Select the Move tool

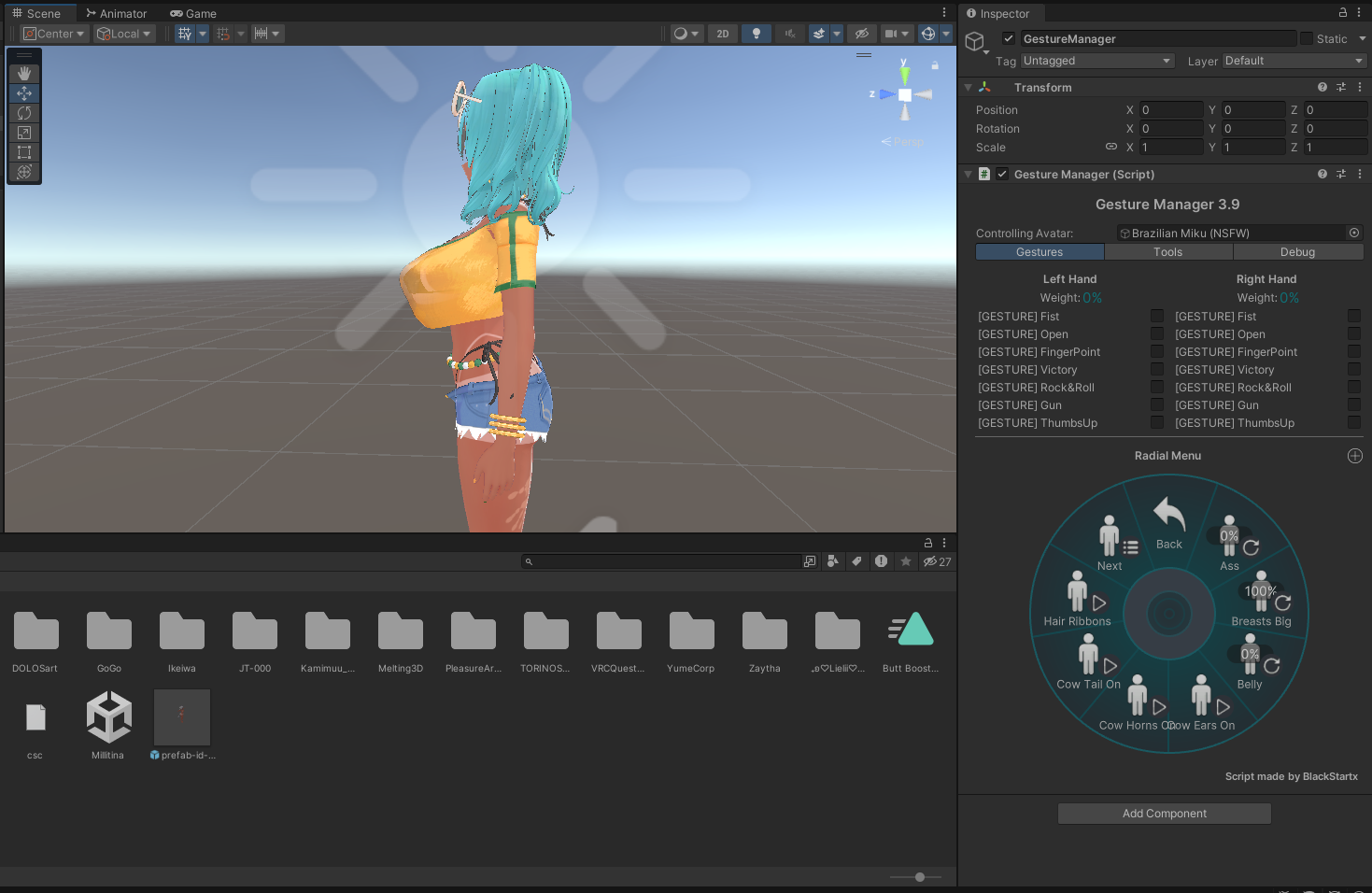click(24, 92)
